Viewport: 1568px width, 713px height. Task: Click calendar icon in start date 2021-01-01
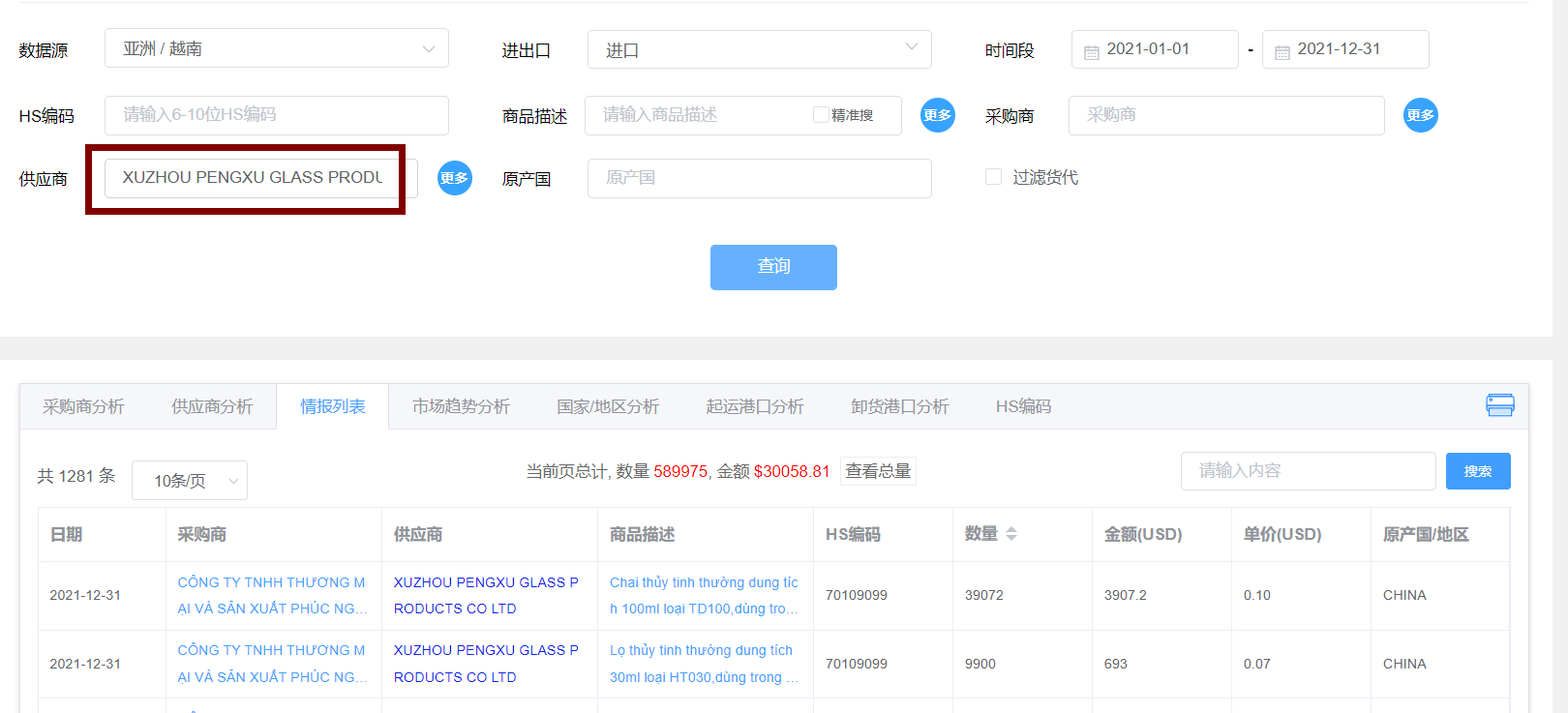coord(1091,52)
